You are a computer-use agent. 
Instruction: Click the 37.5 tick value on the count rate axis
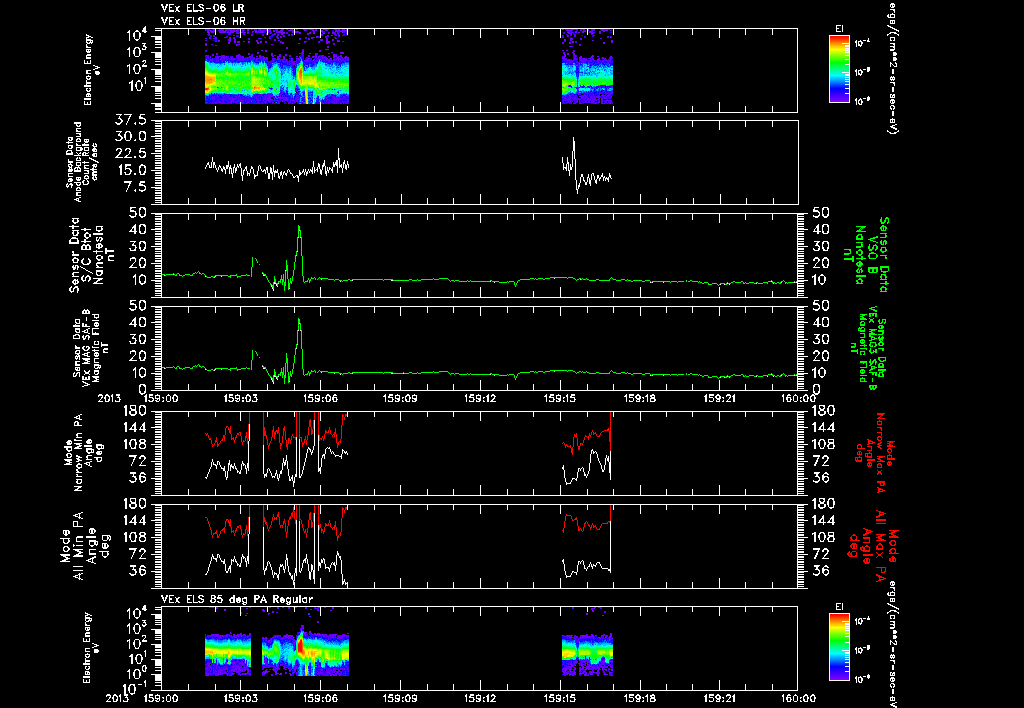click(x=131, y=120)
